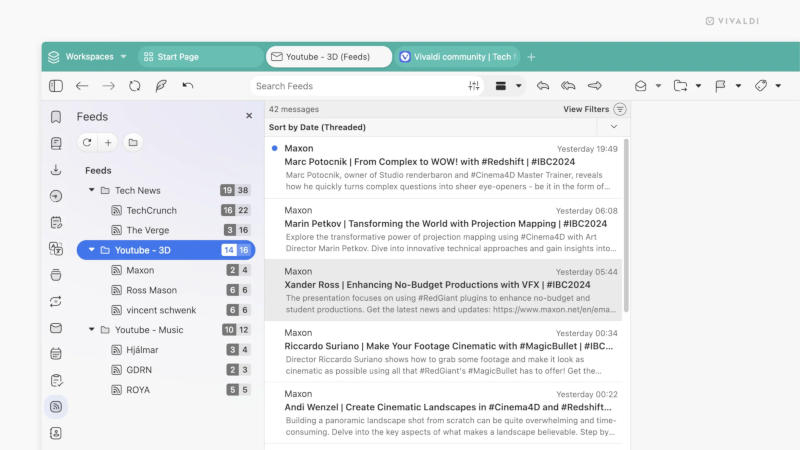Switch to the Start Page tab

tap(199, 57)
